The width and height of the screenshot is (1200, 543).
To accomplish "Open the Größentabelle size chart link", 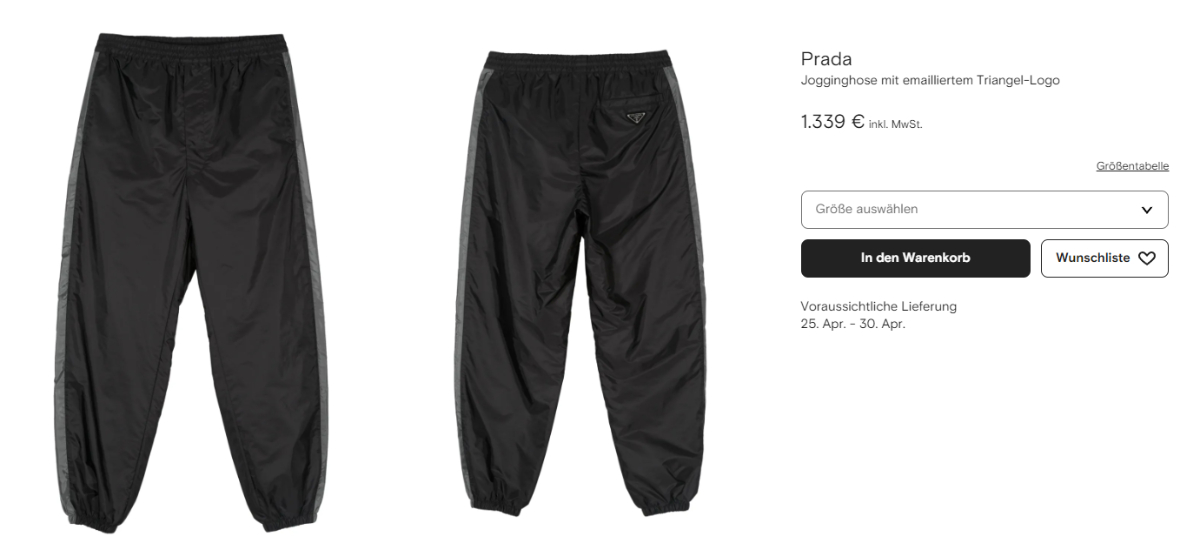I will (x=1132, y=166).
